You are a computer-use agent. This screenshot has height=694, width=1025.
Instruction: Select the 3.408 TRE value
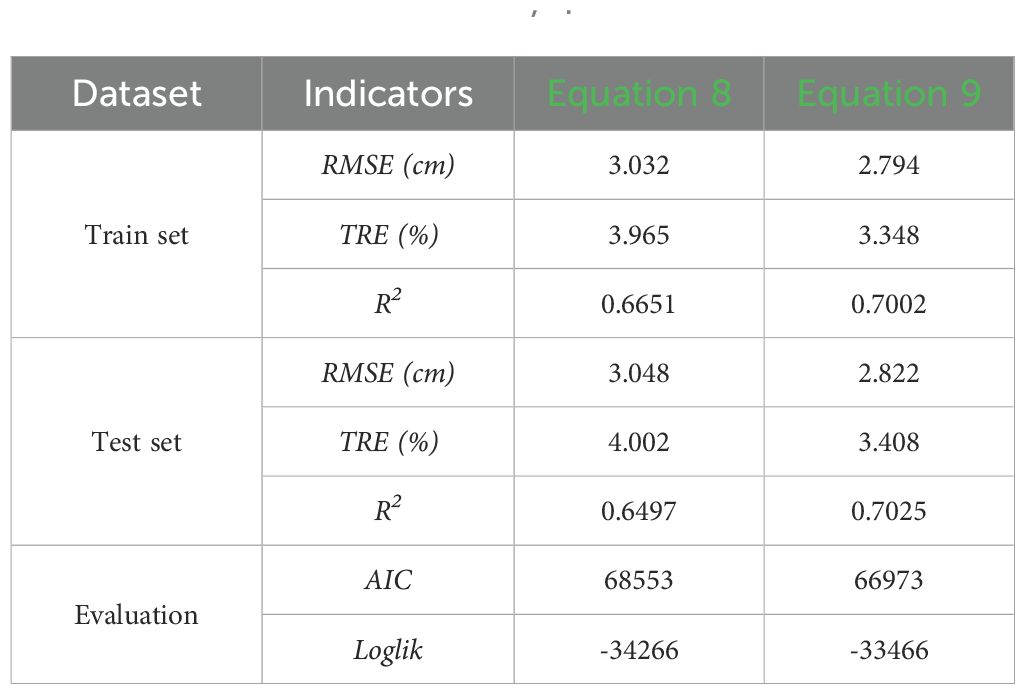coord(888,442)
